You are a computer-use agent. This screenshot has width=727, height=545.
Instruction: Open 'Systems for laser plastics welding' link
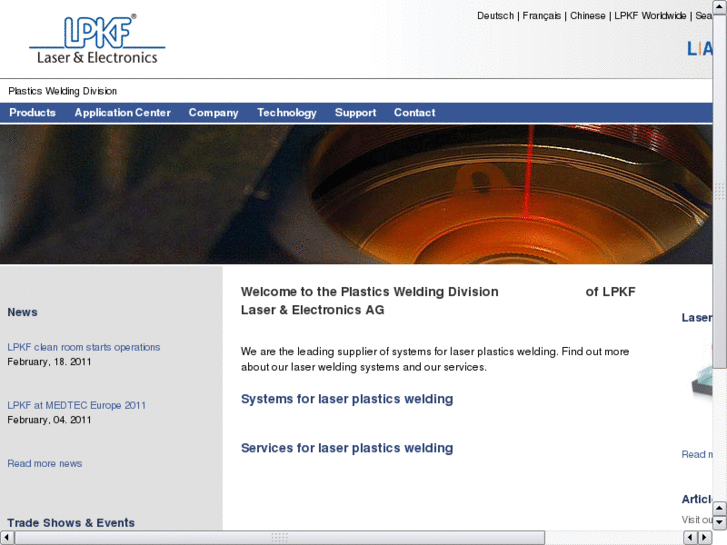click(347, 399)
